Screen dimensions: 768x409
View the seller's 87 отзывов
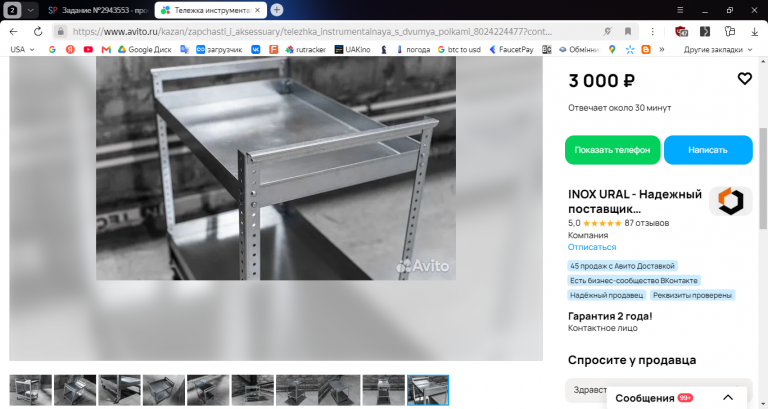[x=647, y=223]
